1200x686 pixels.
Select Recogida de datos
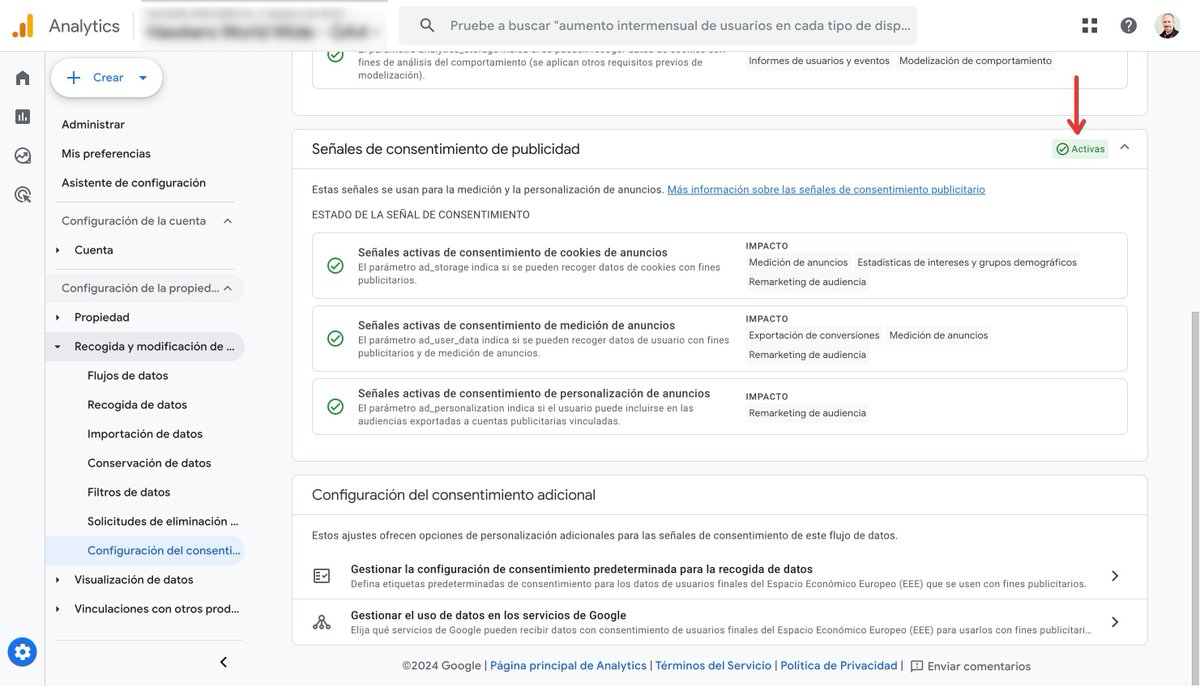click(x=137, y=405)
